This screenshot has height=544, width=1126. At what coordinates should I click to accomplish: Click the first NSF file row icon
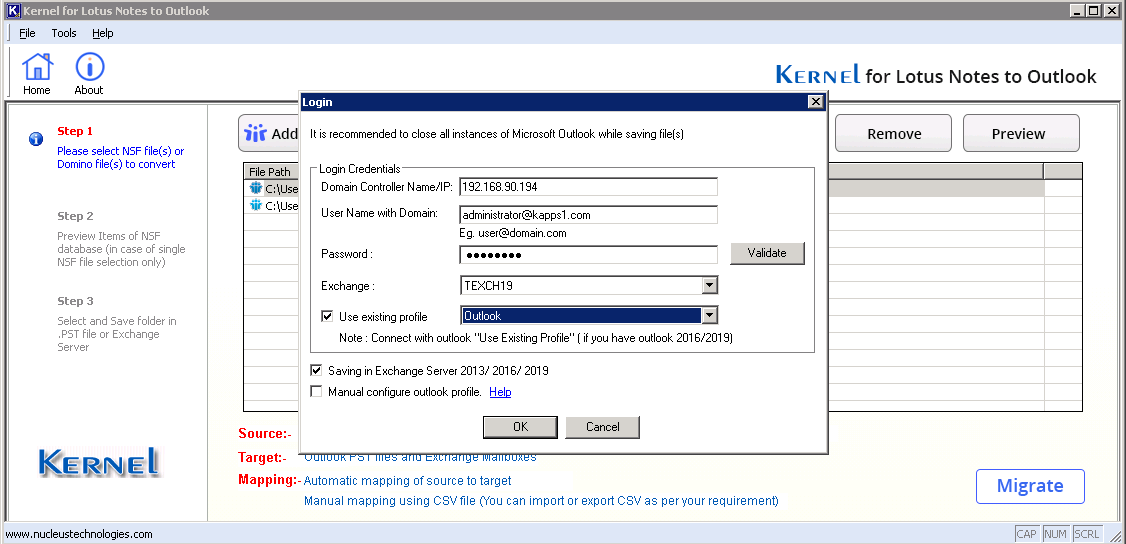pyautogui.click(x=256, y=188)
